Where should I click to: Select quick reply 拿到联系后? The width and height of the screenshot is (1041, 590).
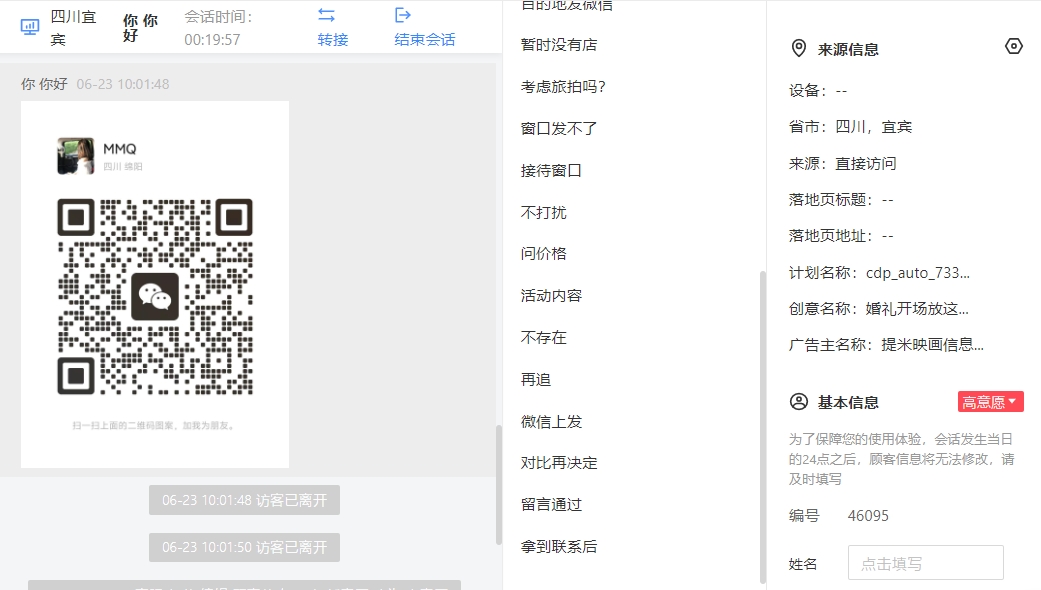click(559, 546)
